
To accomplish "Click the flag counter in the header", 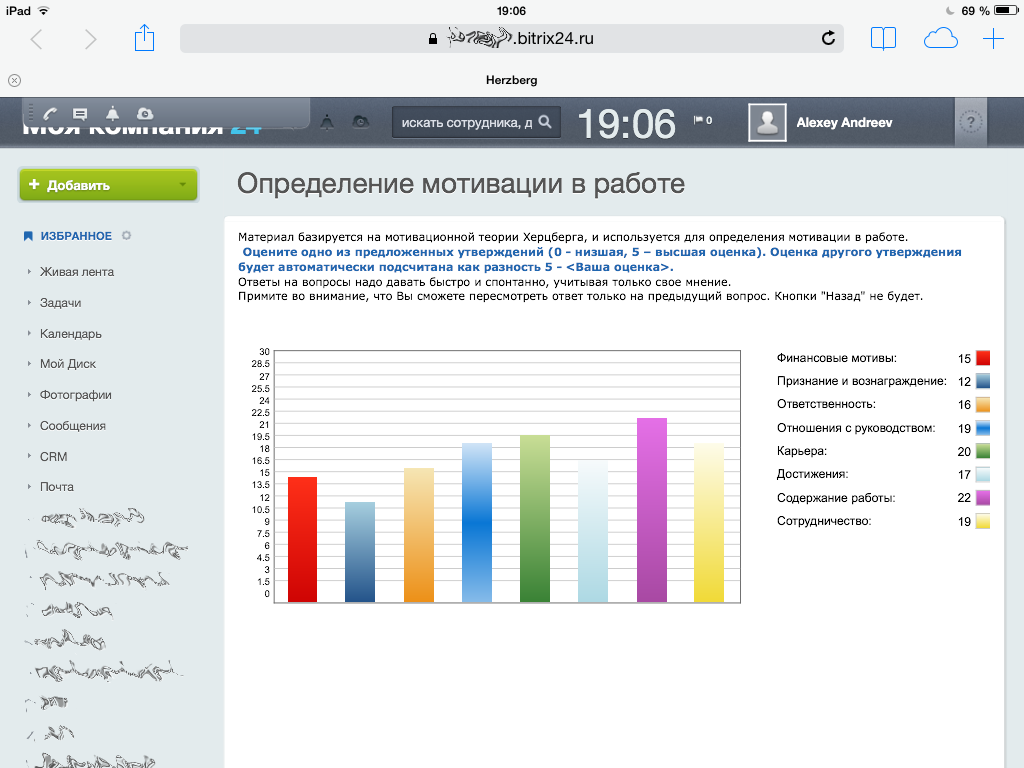I will (x=702, y=121).
